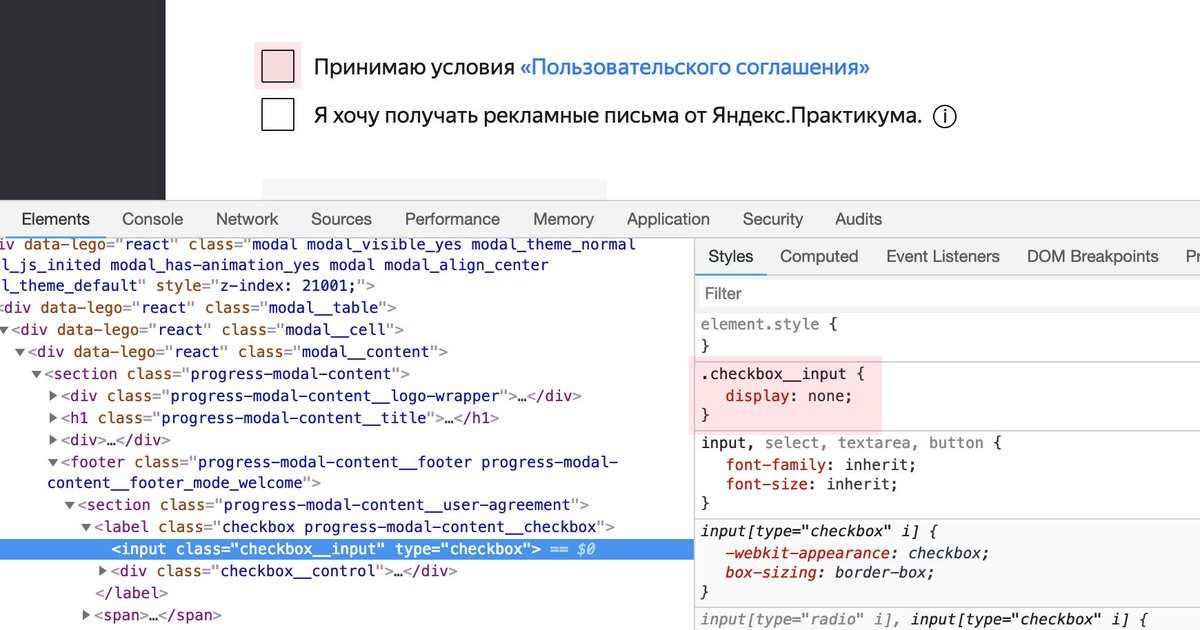This screenshot has height=630, width=1200.
Task: Switch to the Elements tab
Action: tap(55, 219)
